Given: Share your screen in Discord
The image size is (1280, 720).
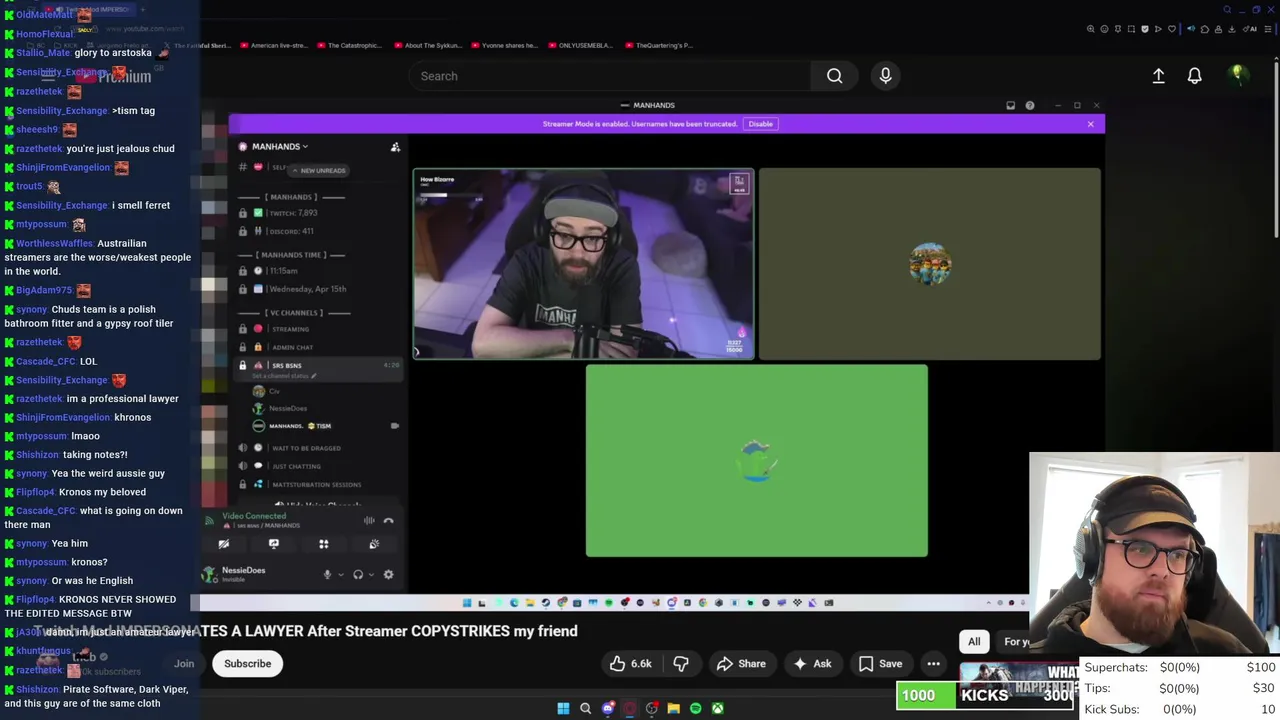Looking at the screenshot, I should point(274,544).
